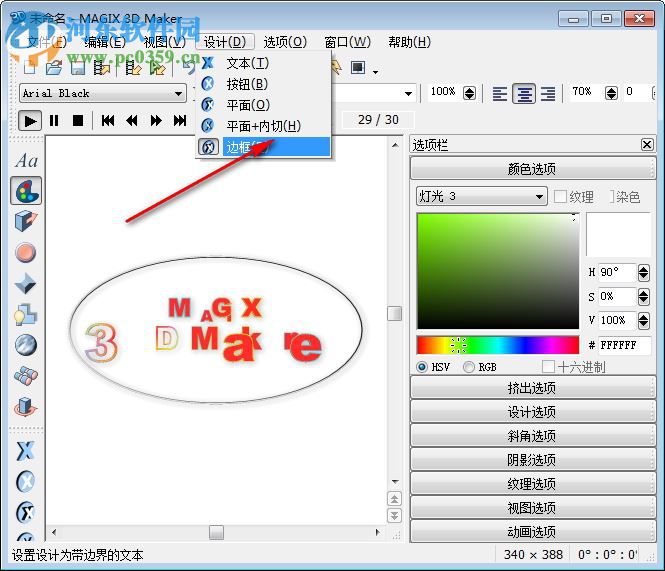Open a file with the folder icon
Screen dimensions: 665x571
coord(54,67)
